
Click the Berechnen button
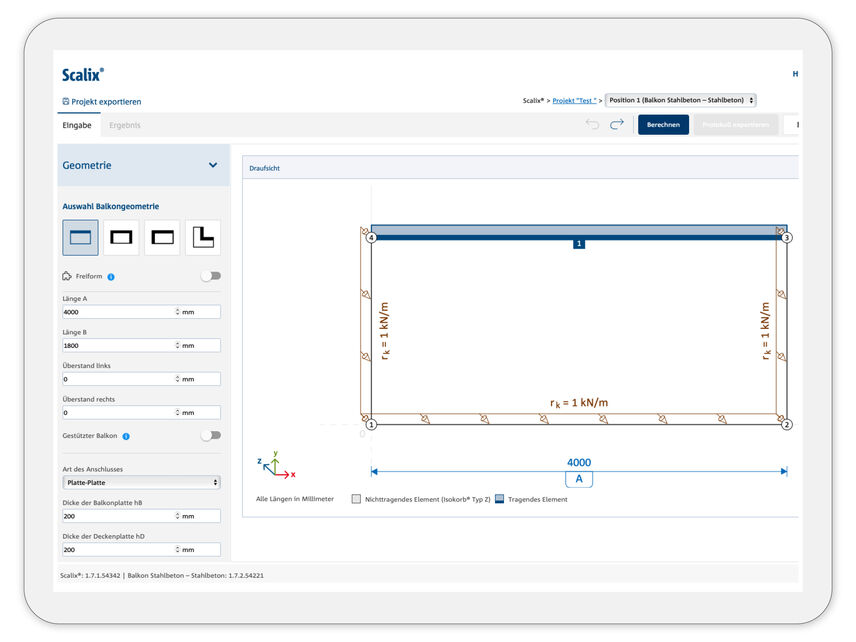tap(663, 125)
